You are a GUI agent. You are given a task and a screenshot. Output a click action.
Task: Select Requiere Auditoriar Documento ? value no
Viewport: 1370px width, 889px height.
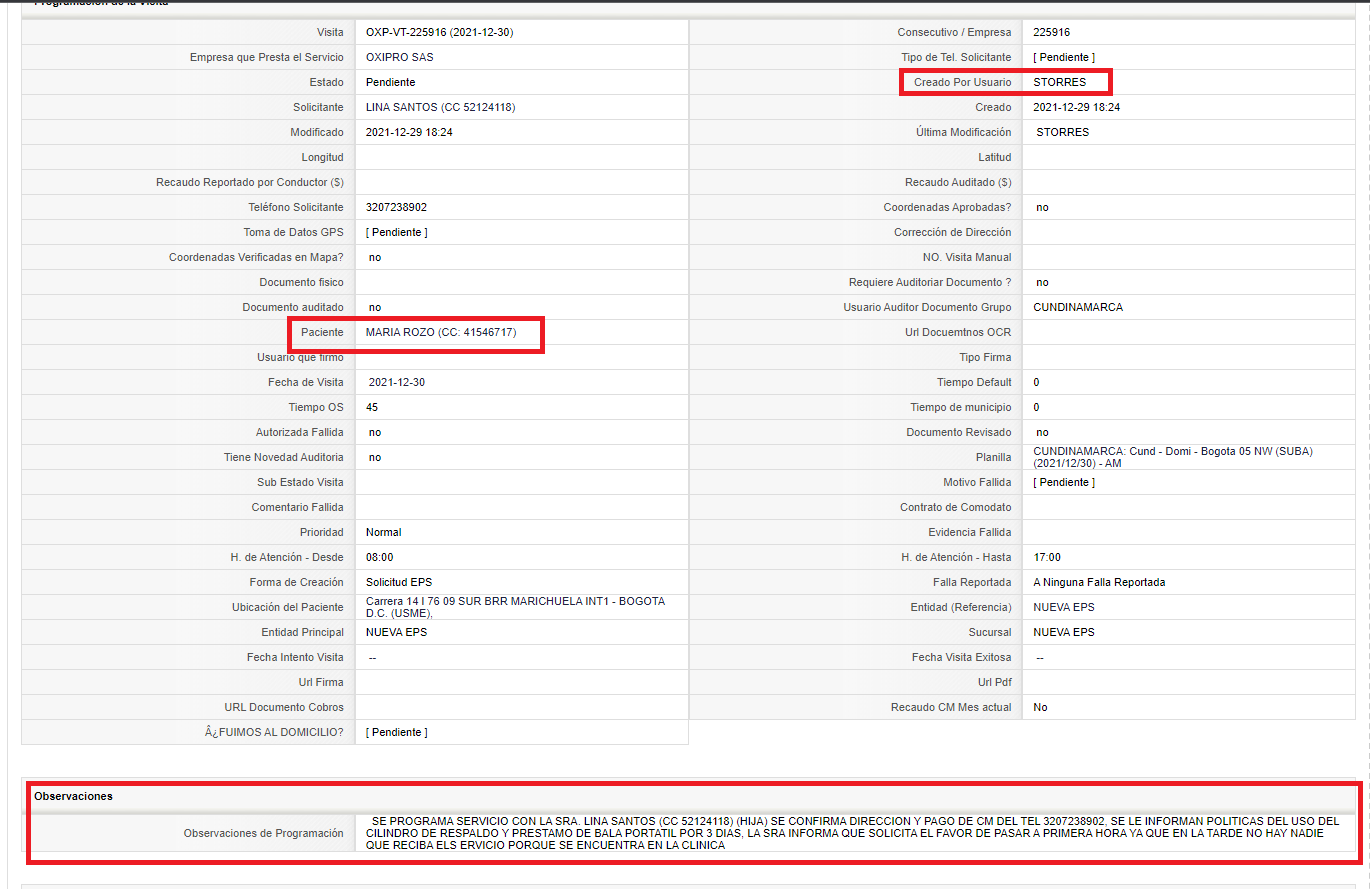1042,282
